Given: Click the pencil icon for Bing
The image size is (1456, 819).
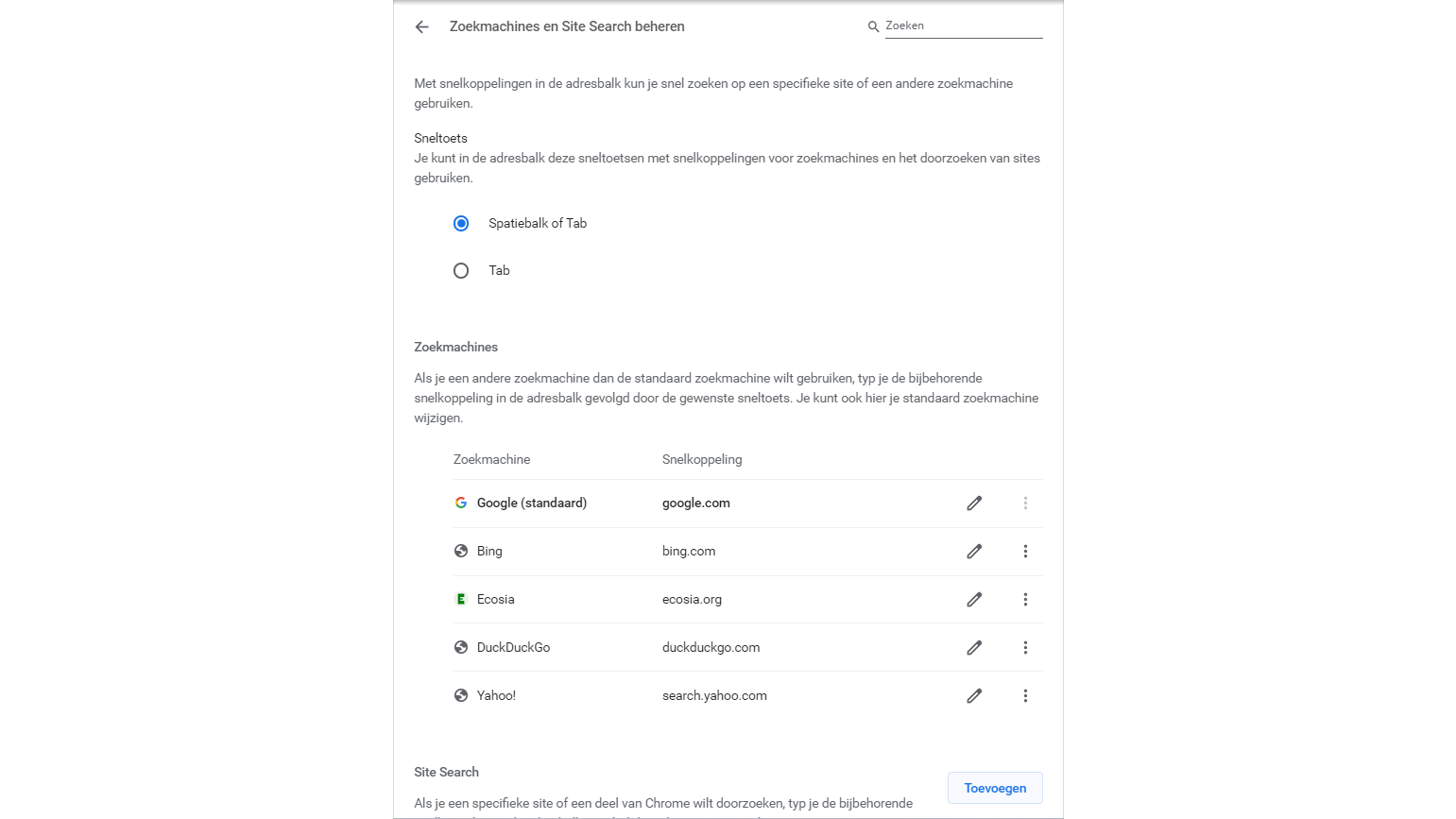Looking at the screenshot, I should (x=974, y=552).
